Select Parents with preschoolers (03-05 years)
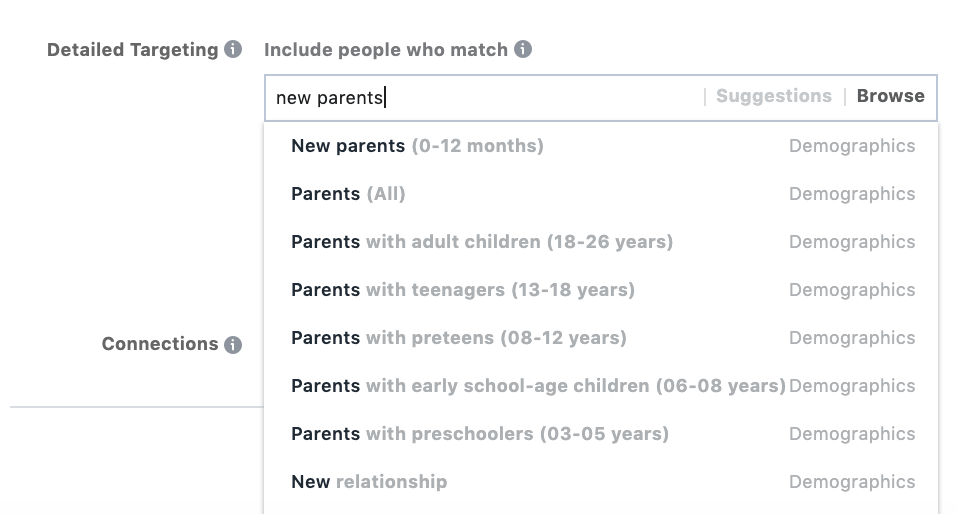958x514 pixels. (x=480, y=434)
